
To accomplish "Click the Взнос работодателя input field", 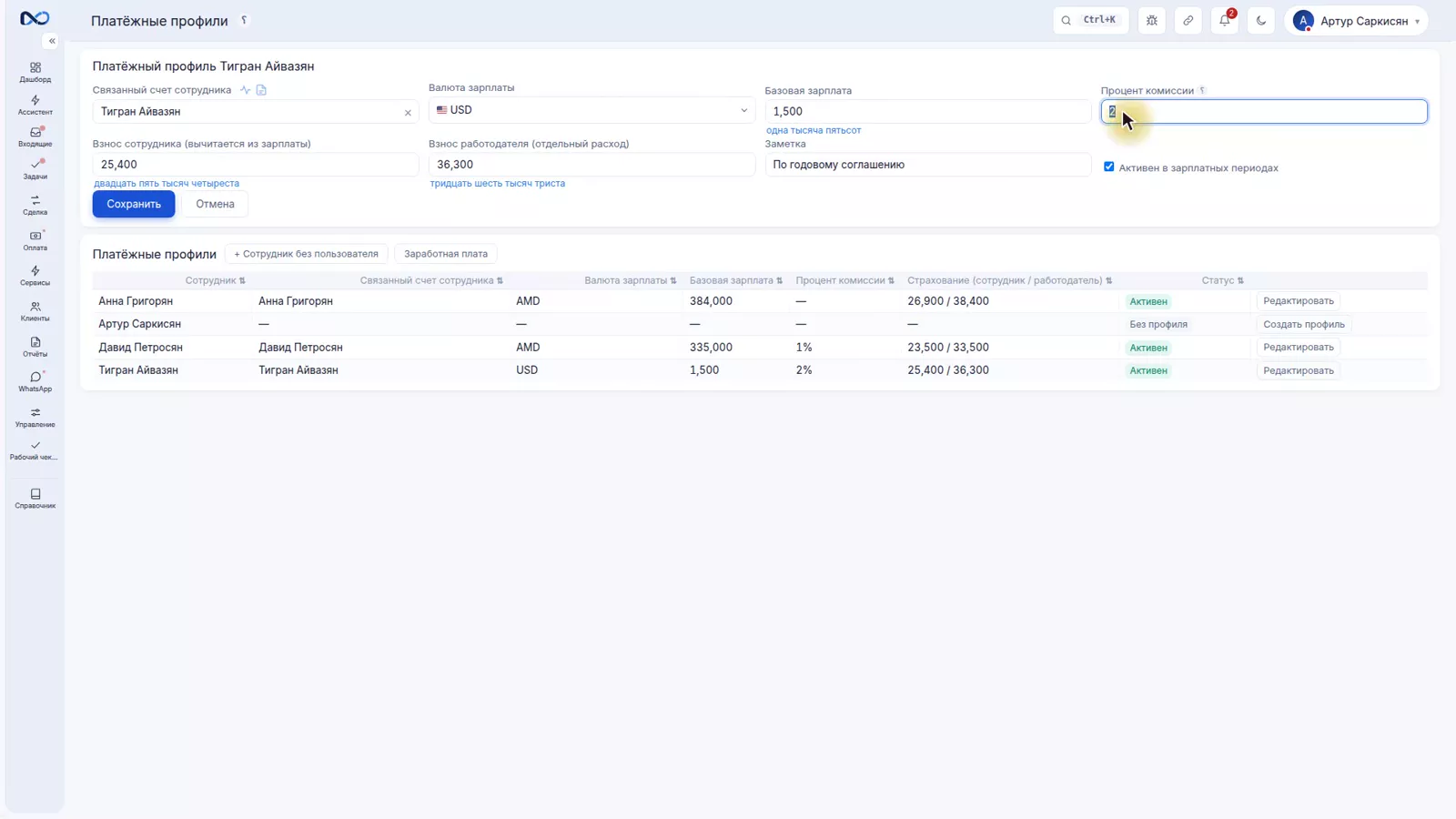I will [591, 165].
